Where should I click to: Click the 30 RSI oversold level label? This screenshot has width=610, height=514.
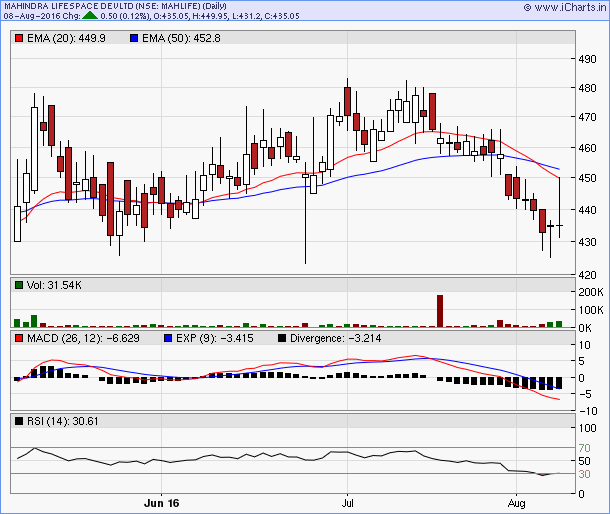click(584, 474)
